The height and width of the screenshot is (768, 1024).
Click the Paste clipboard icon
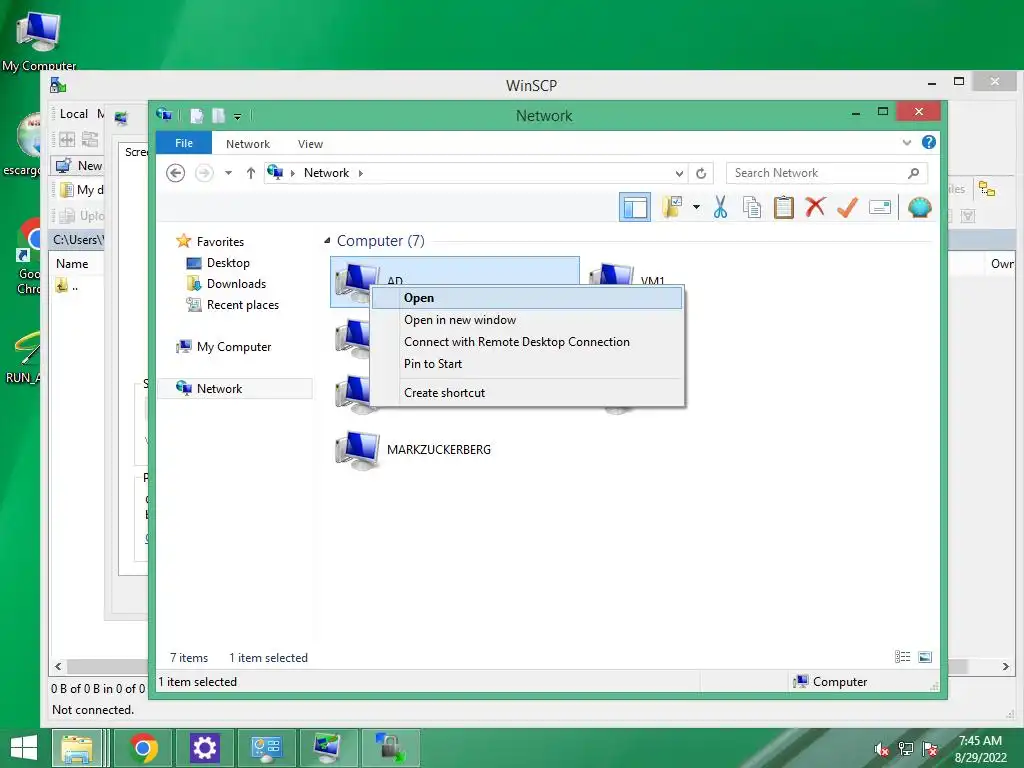coord(784,208)
